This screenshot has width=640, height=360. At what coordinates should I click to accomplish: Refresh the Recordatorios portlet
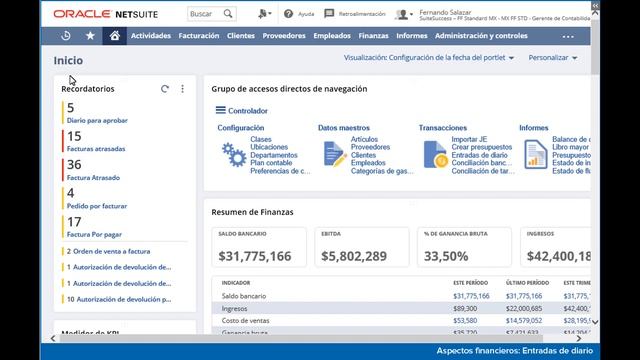coord(164,89)
